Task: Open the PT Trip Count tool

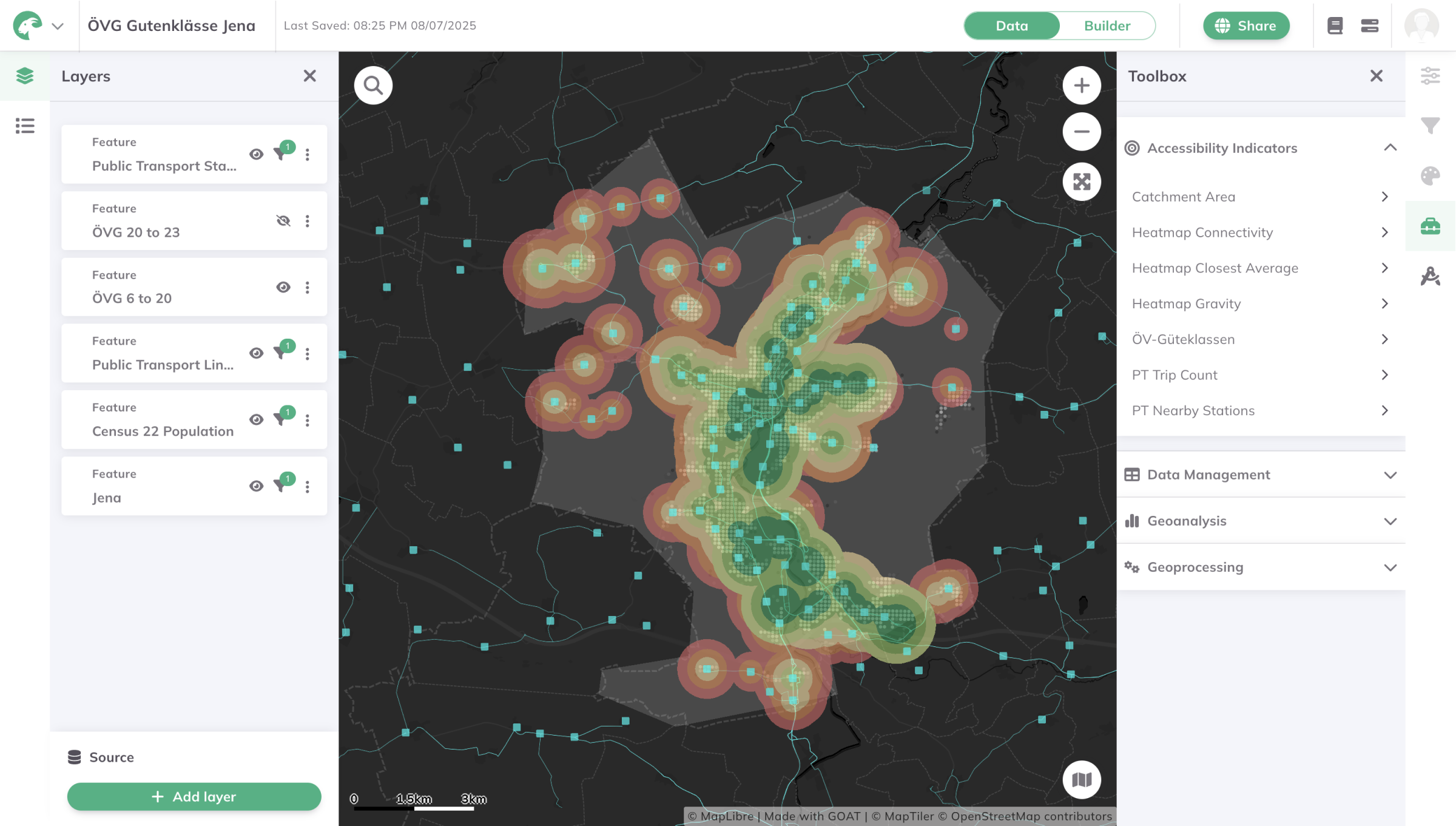Action: 1261,375
